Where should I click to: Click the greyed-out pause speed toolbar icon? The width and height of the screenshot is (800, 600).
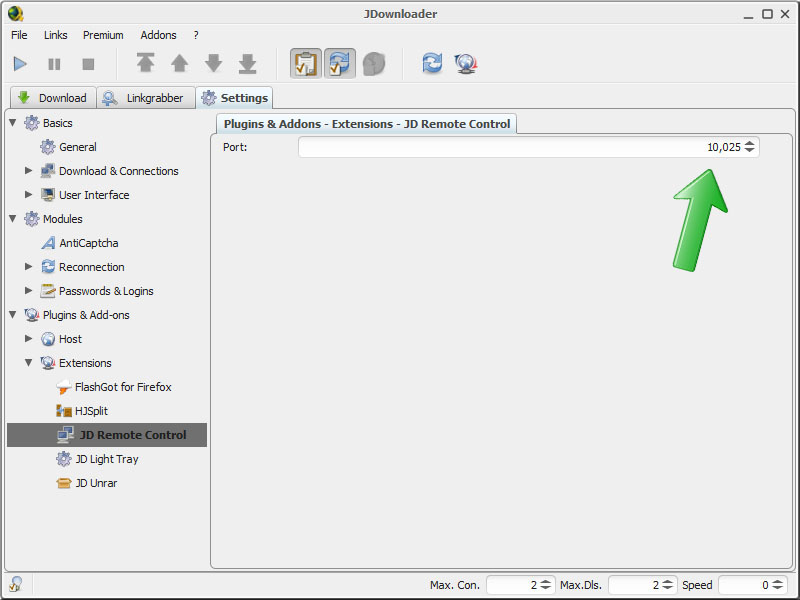(374, 64)
